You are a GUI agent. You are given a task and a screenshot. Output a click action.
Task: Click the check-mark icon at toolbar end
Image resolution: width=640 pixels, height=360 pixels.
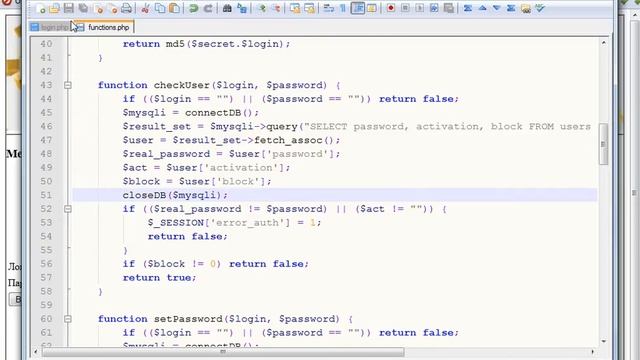540,8
